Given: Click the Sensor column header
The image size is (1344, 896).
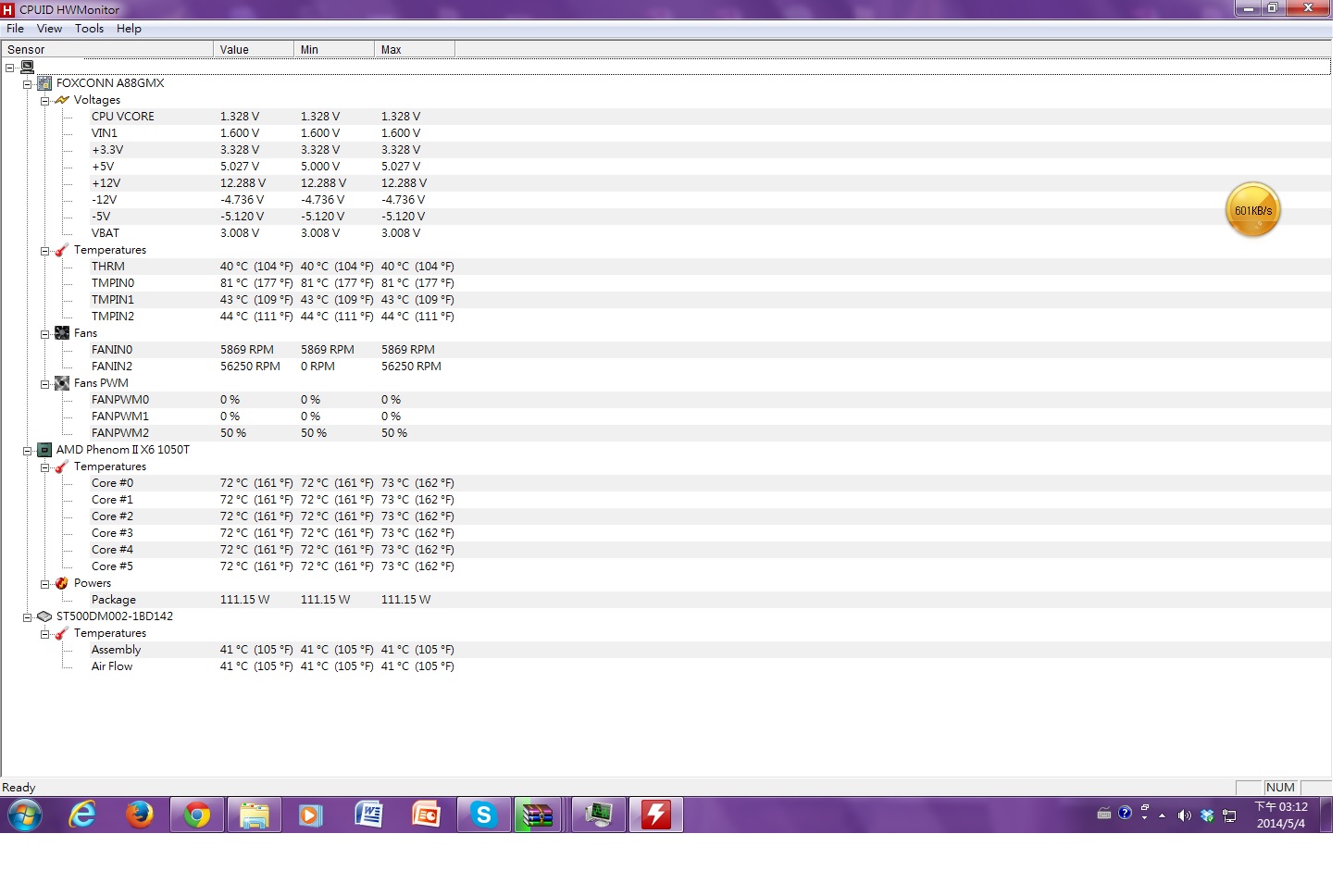Looking at the screenshot, I should (107, 49).
